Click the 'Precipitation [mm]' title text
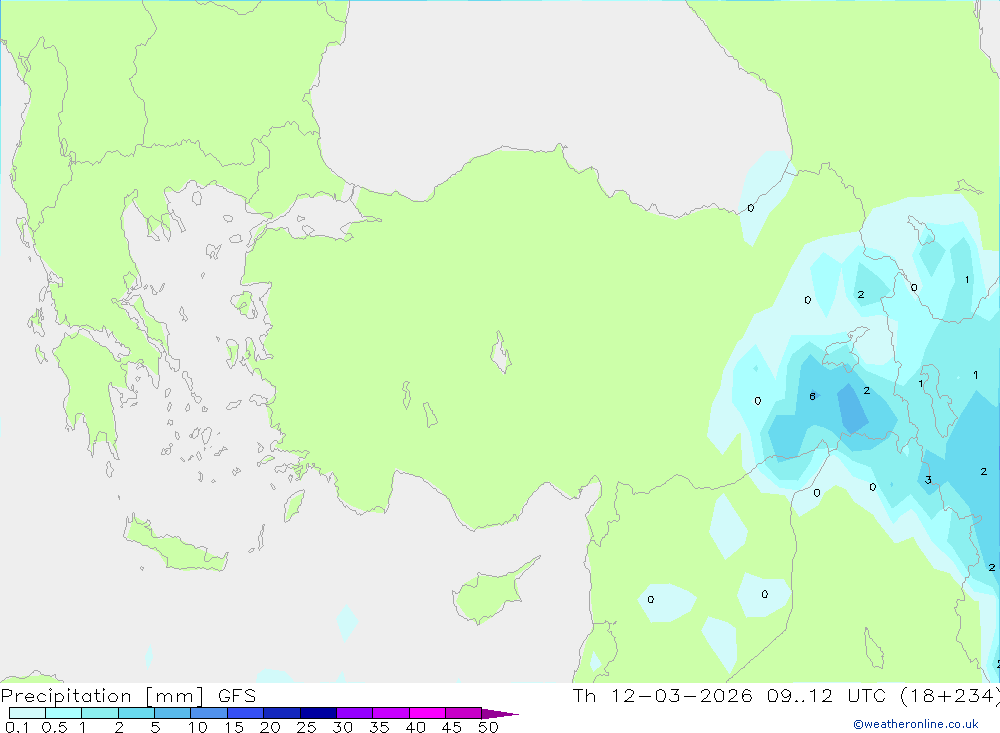This screenshot has width=1000, height=733. [x=103, y=696]
